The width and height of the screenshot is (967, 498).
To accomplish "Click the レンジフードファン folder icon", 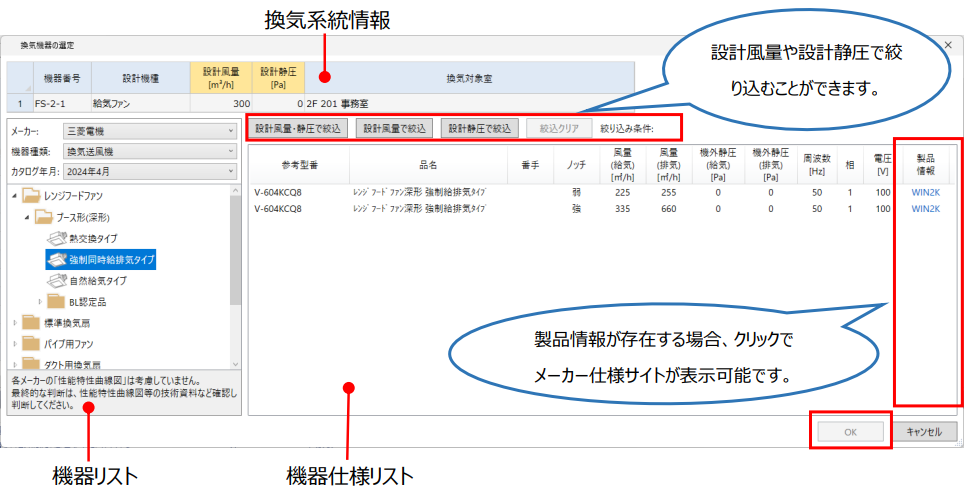I will [x=34, y=196].
